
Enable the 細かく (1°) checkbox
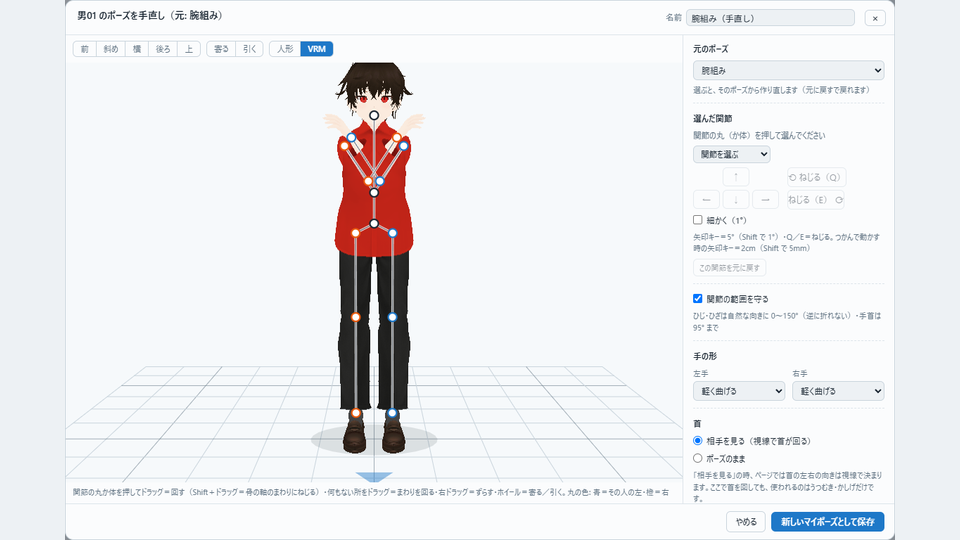point(697,220)
